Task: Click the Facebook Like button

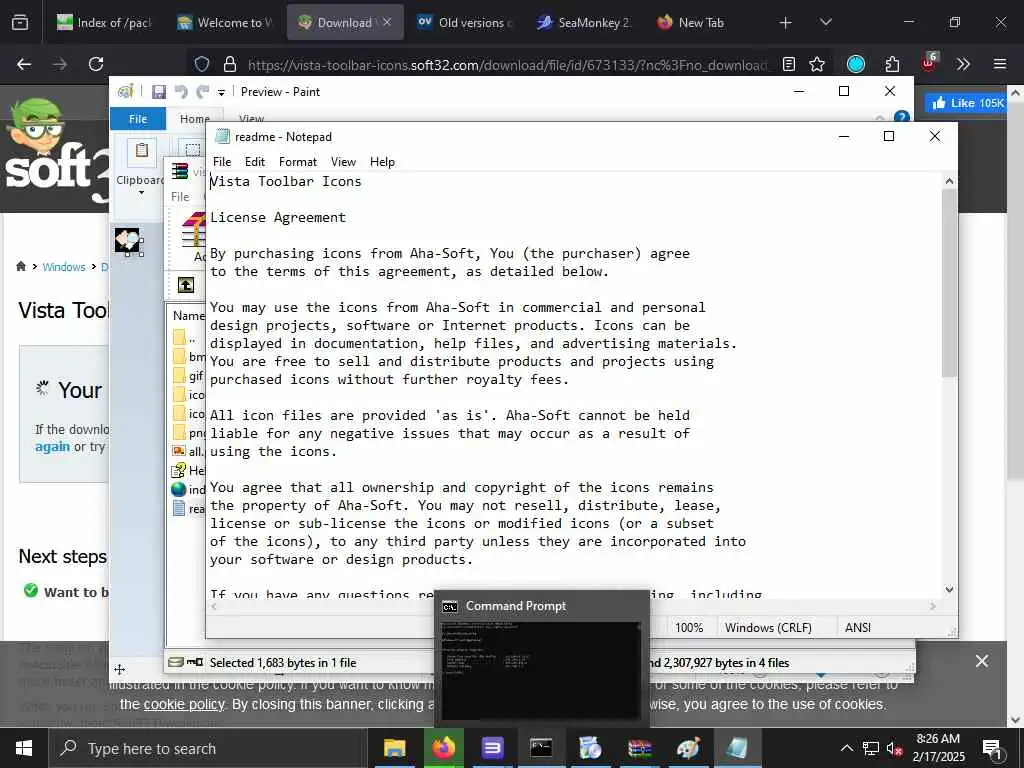Action: pyautogui.click(x=967, y=103)
